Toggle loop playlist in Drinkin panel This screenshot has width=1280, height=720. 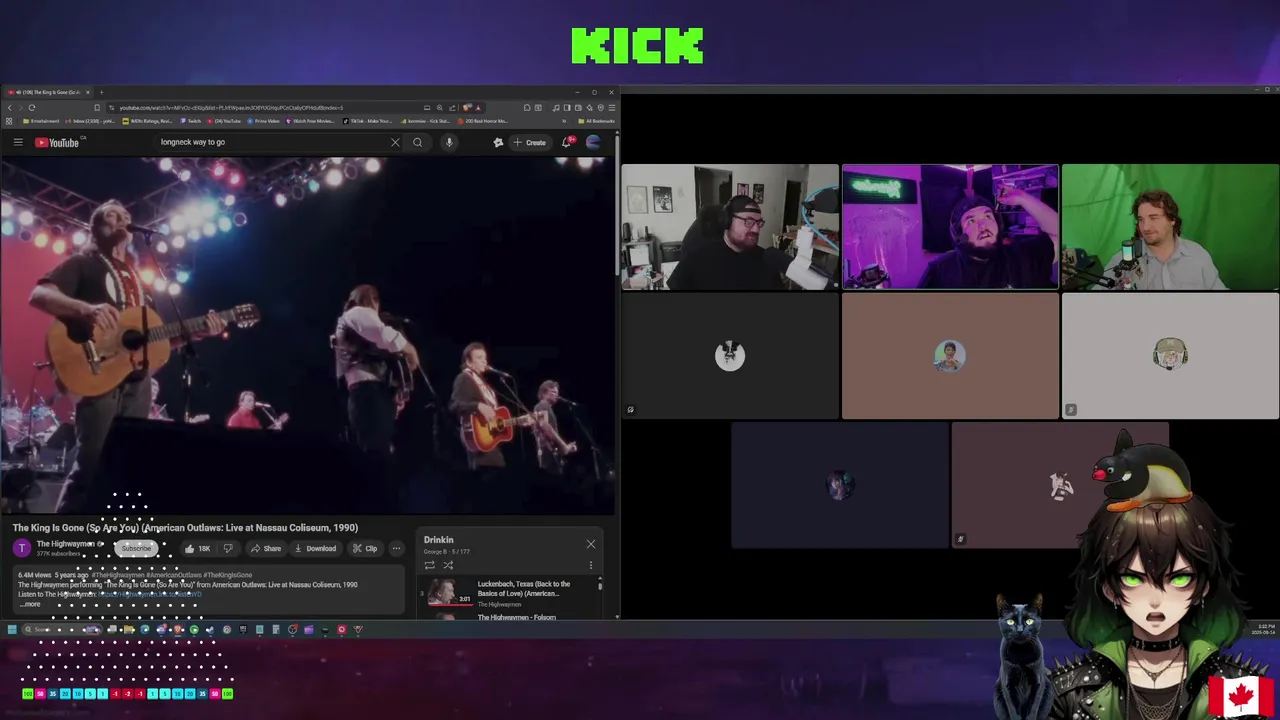[430, 565]
